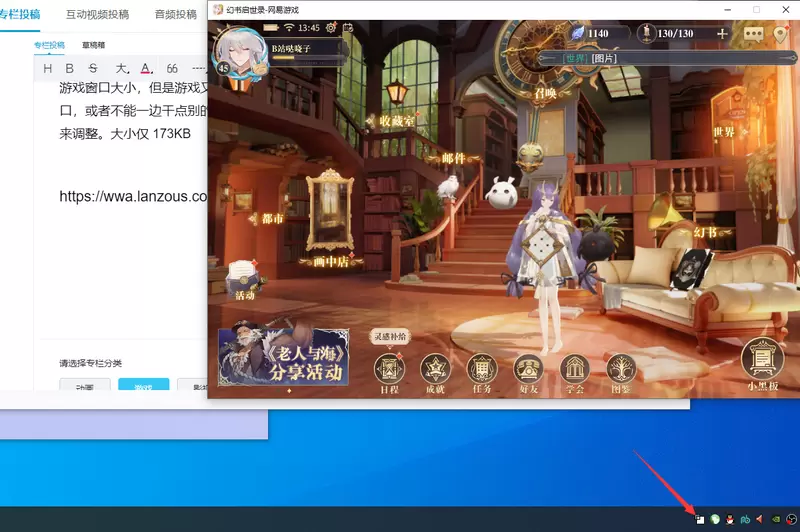Open the 召唤 summon label under the clock
This screenshot has width=800, height=532.
pyautogui.click(x=545, y=93)
